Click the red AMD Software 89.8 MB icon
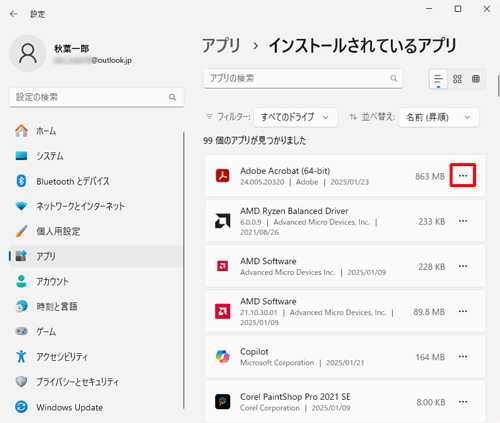 [x=222, y=311]
